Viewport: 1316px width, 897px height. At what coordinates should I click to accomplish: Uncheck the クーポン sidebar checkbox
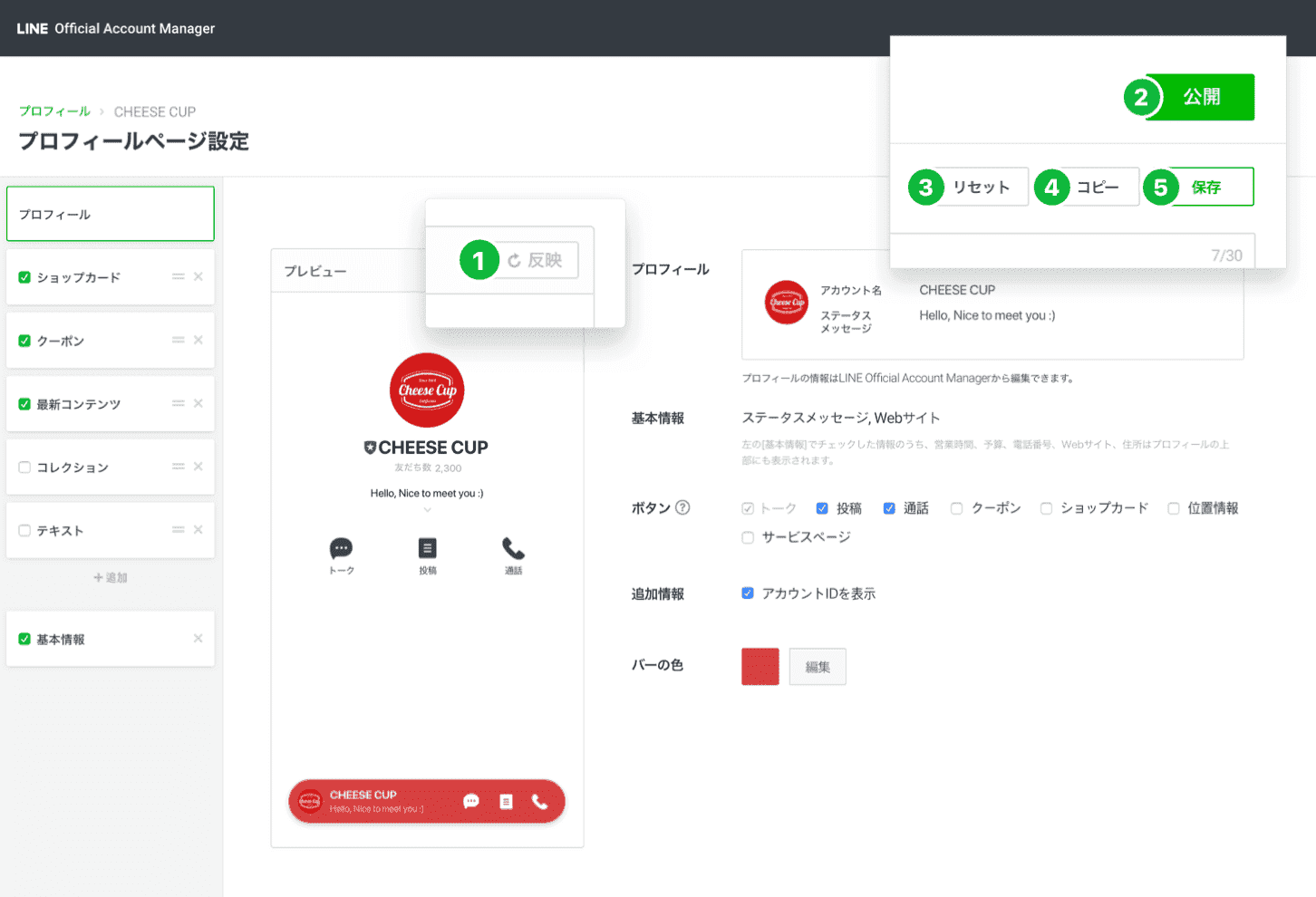click(24, 341)
